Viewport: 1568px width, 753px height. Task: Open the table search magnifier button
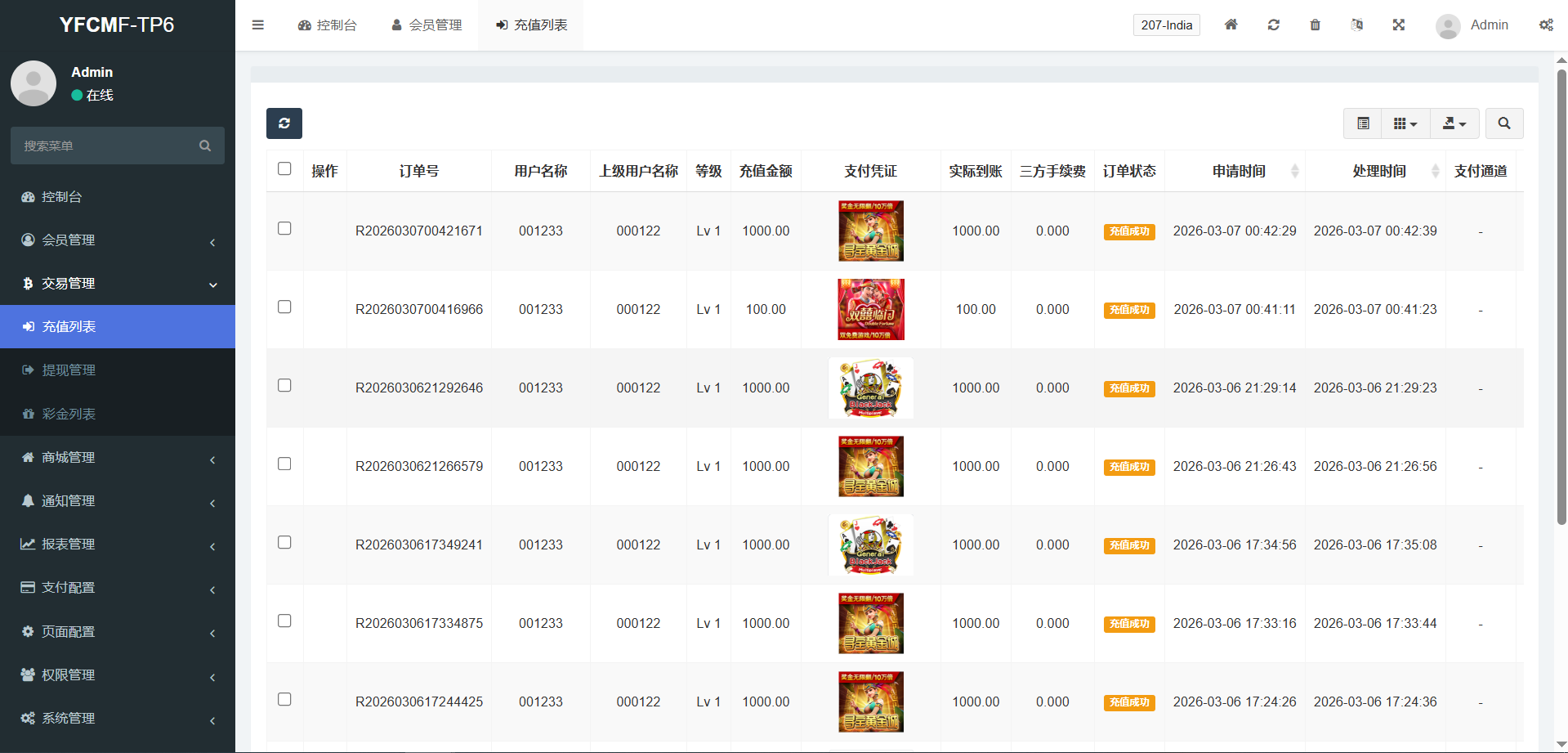(x=1503, y=123)
